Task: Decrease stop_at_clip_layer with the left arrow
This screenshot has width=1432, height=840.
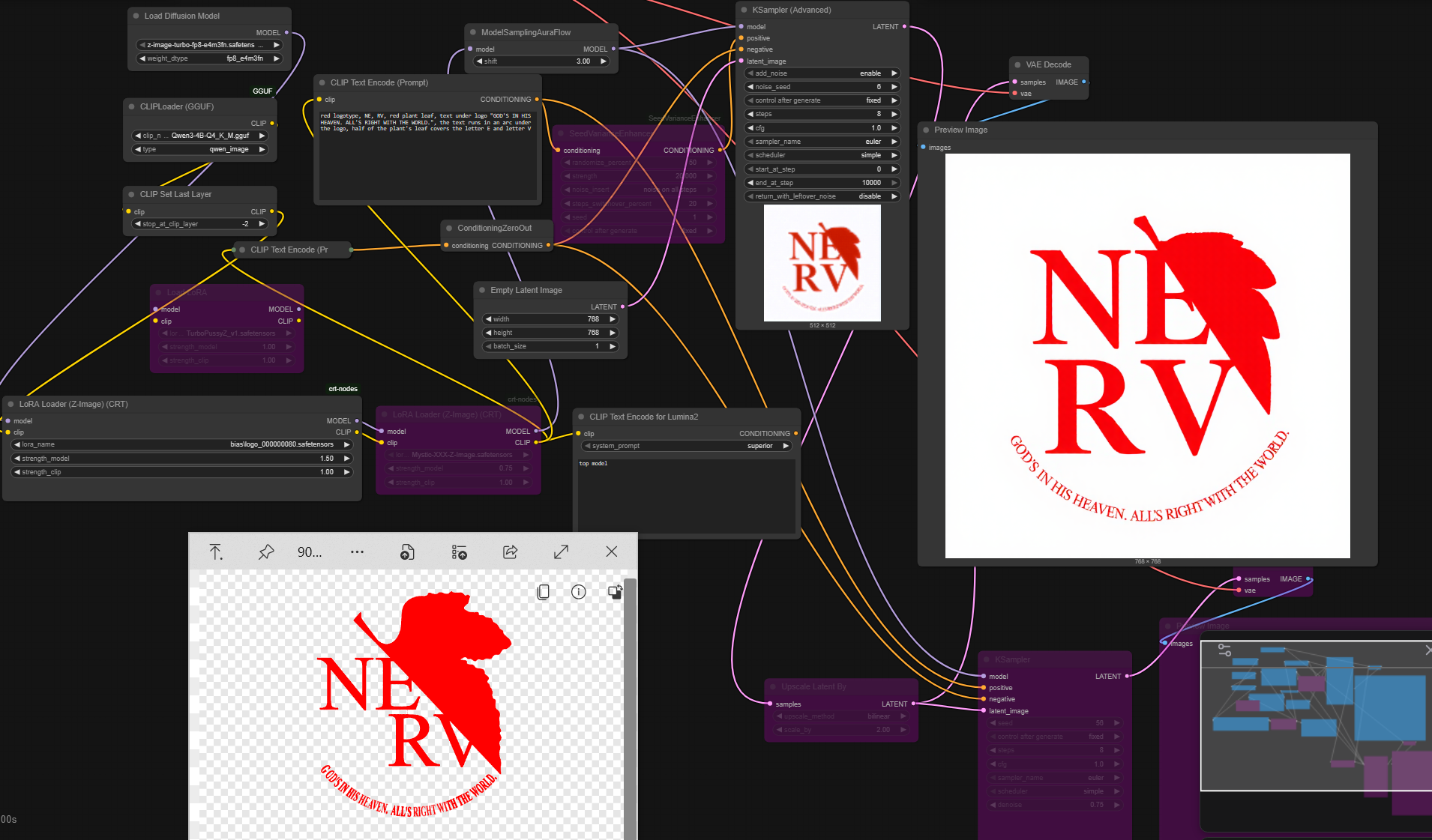Action: click(x=137, y=224)
